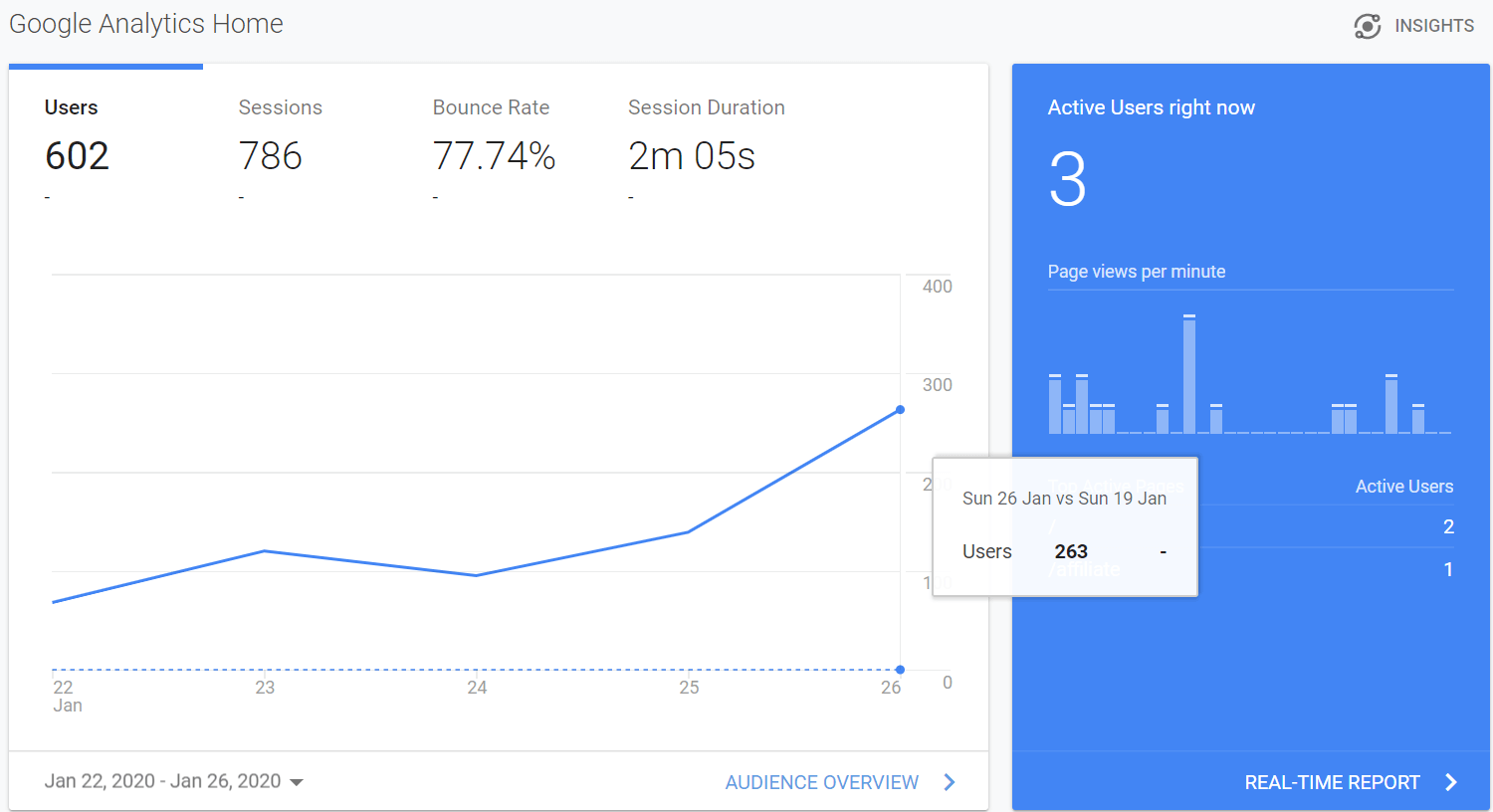Image resolution: width=1493 pixels, height=812 pixels.
Task: Open the Insights panel icon
Action: pyautogui.click(x=1368, y=26)
